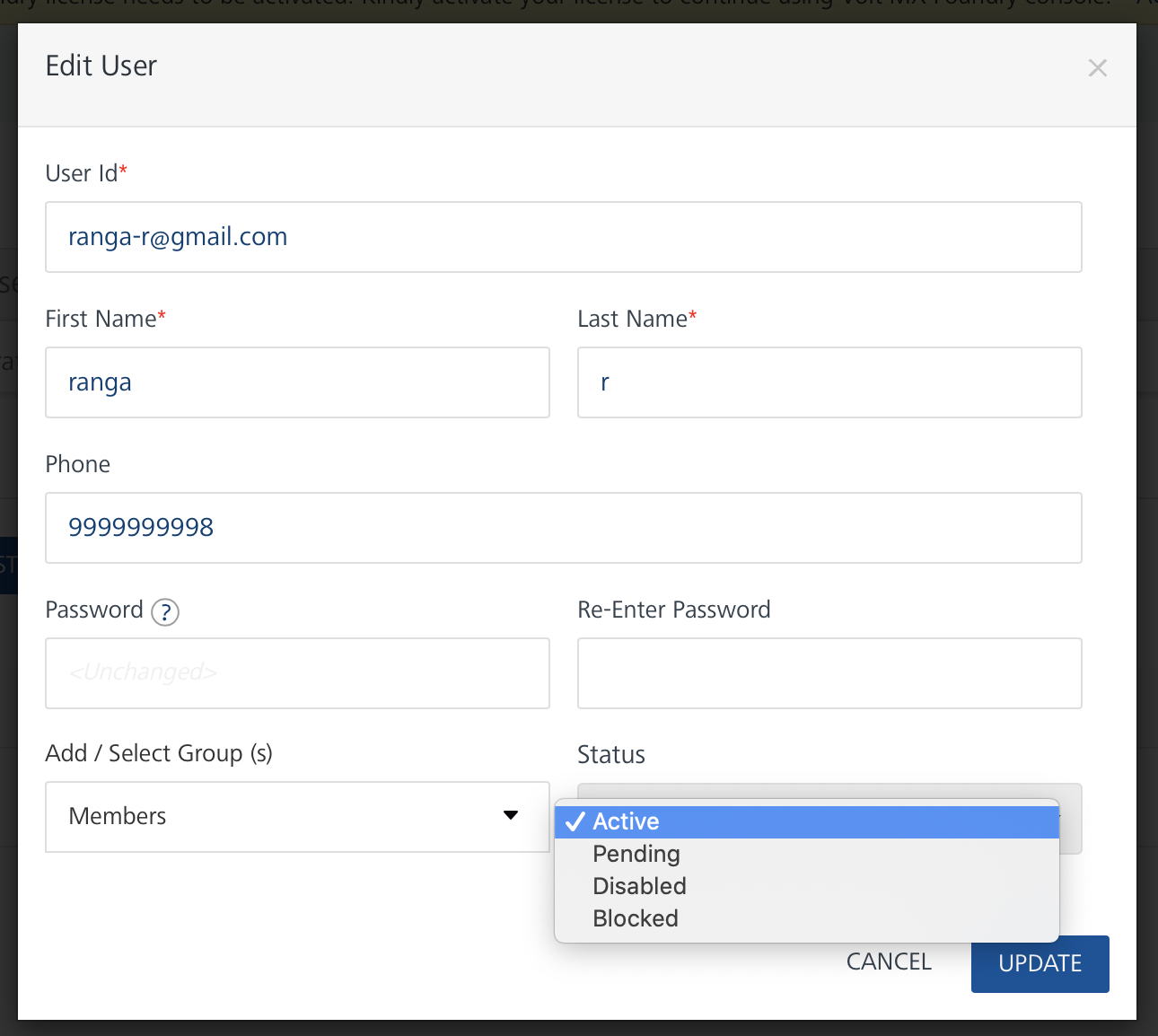
Task: Click the Password help question mark icon
Action: tap(165, 612)
